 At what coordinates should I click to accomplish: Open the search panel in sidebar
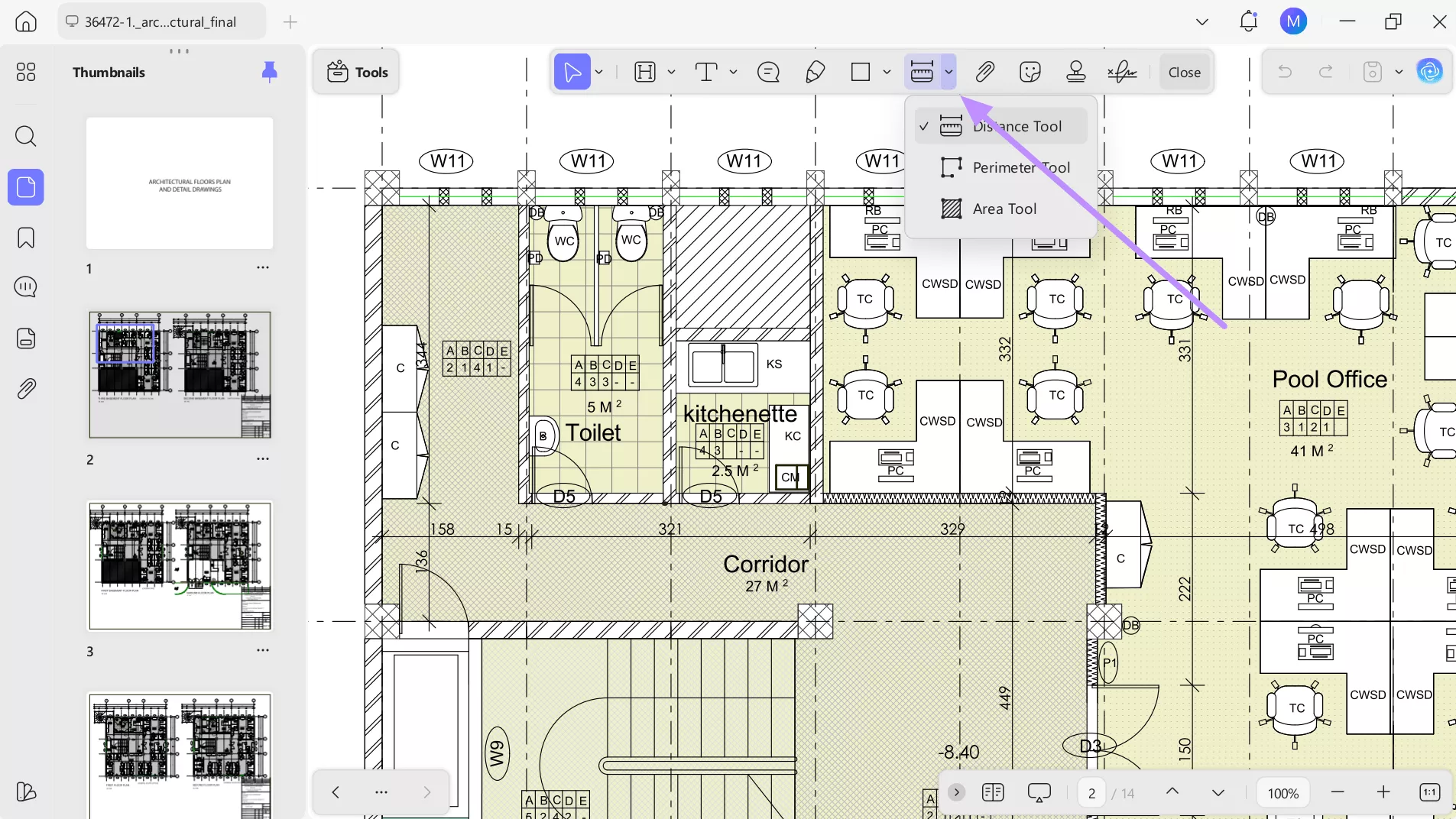(x=26, y=137)
